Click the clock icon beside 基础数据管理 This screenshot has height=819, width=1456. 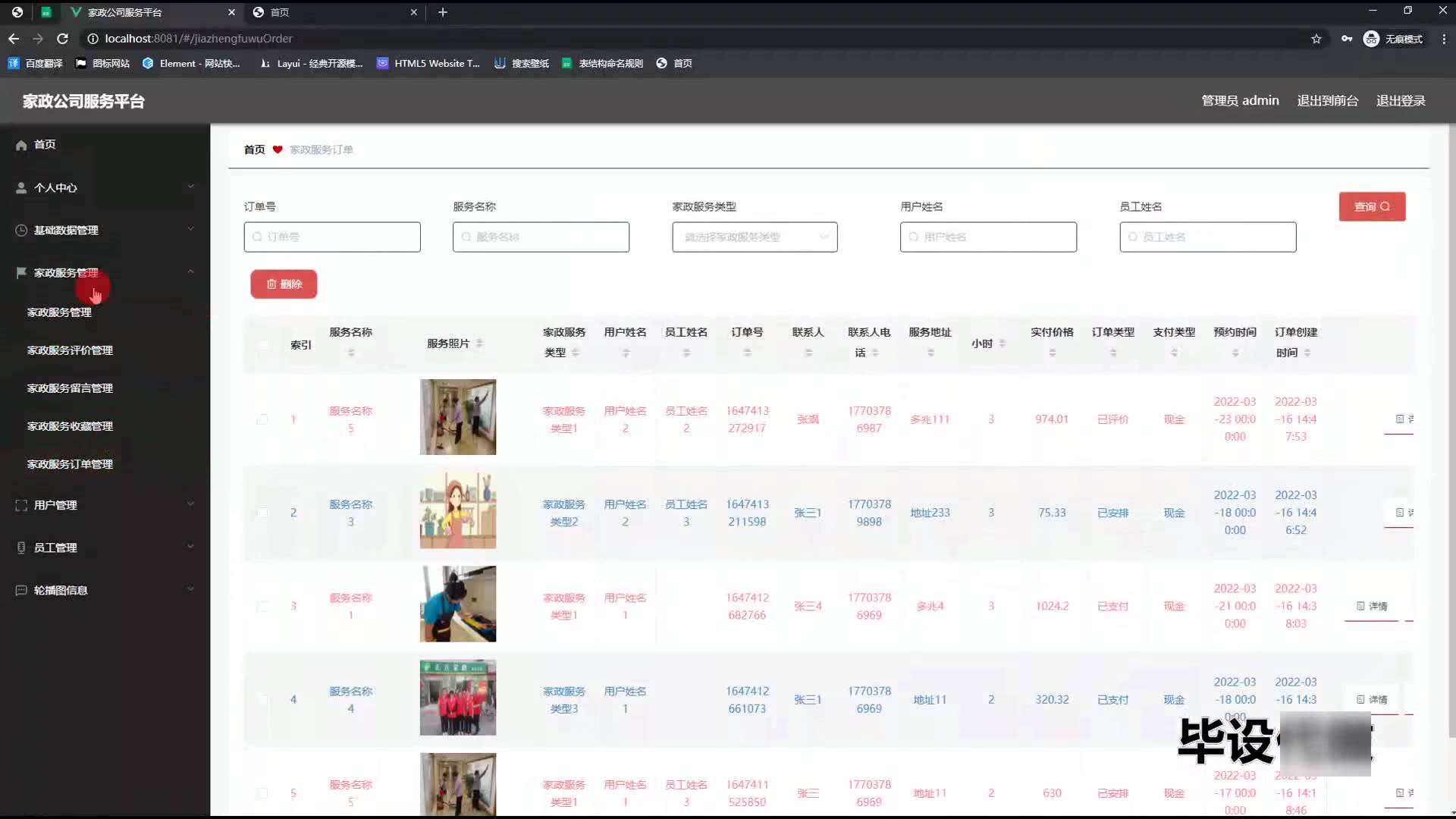(x=21, y=231)
